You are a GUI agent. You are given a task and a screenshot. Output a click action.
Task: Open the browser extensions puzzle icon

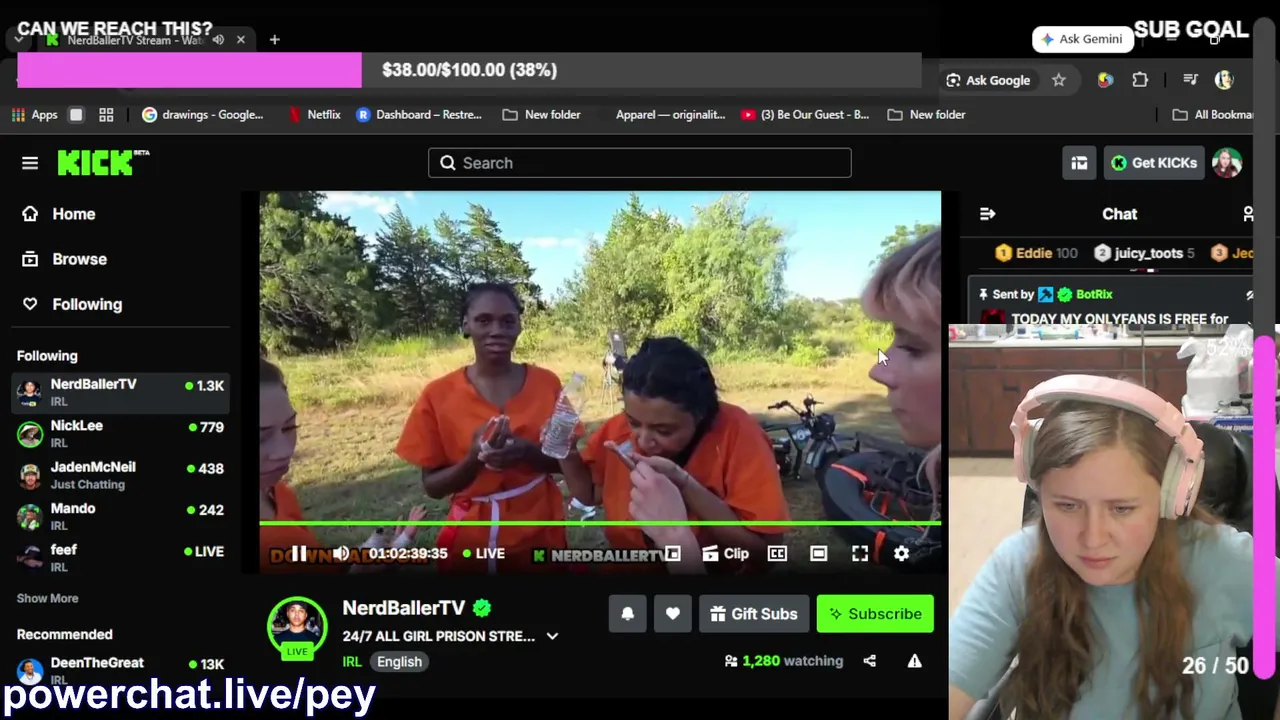[1140, 80]
